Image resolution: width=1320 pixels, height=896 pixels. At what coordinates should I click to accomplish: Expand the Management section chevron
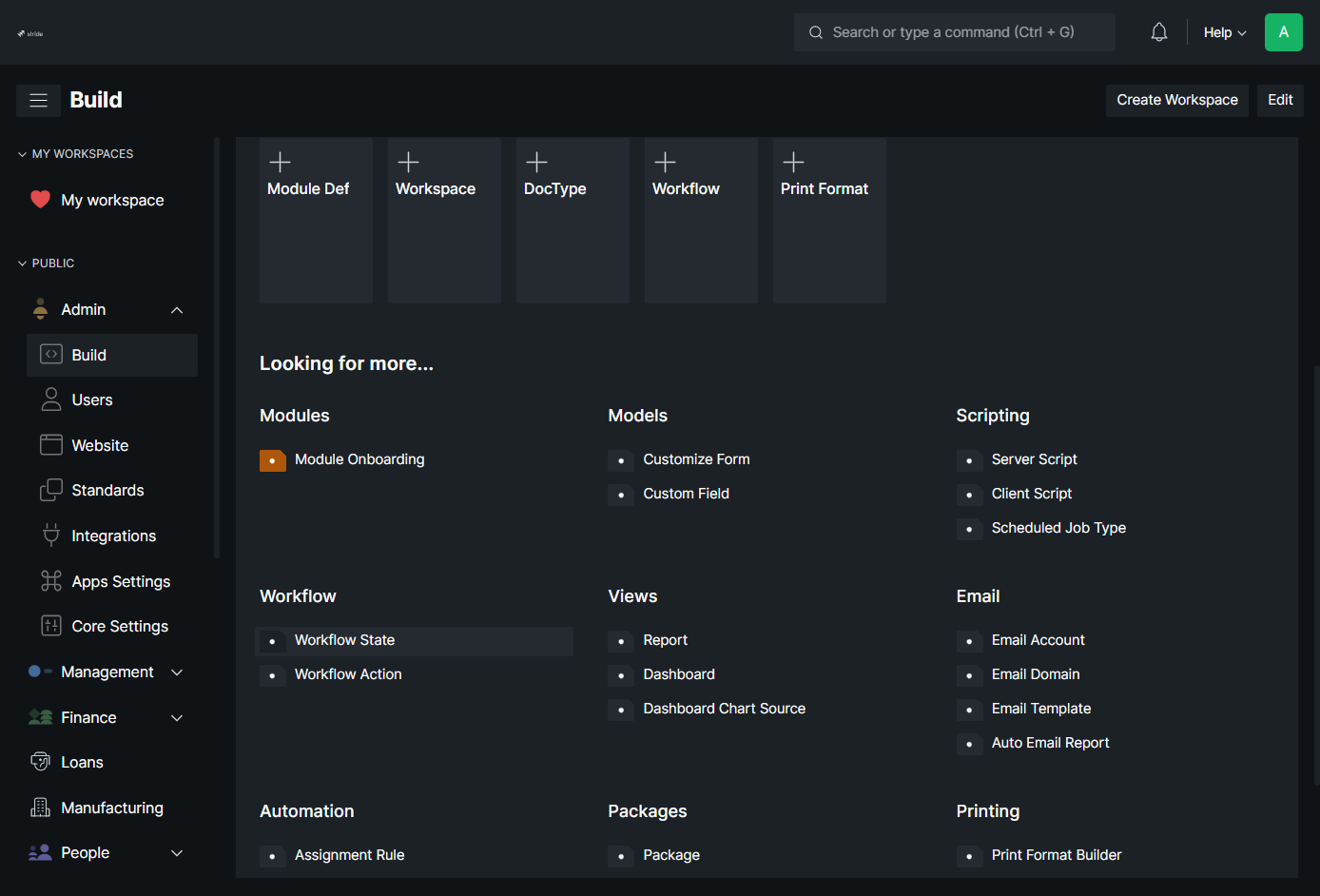tap(177, 672)
